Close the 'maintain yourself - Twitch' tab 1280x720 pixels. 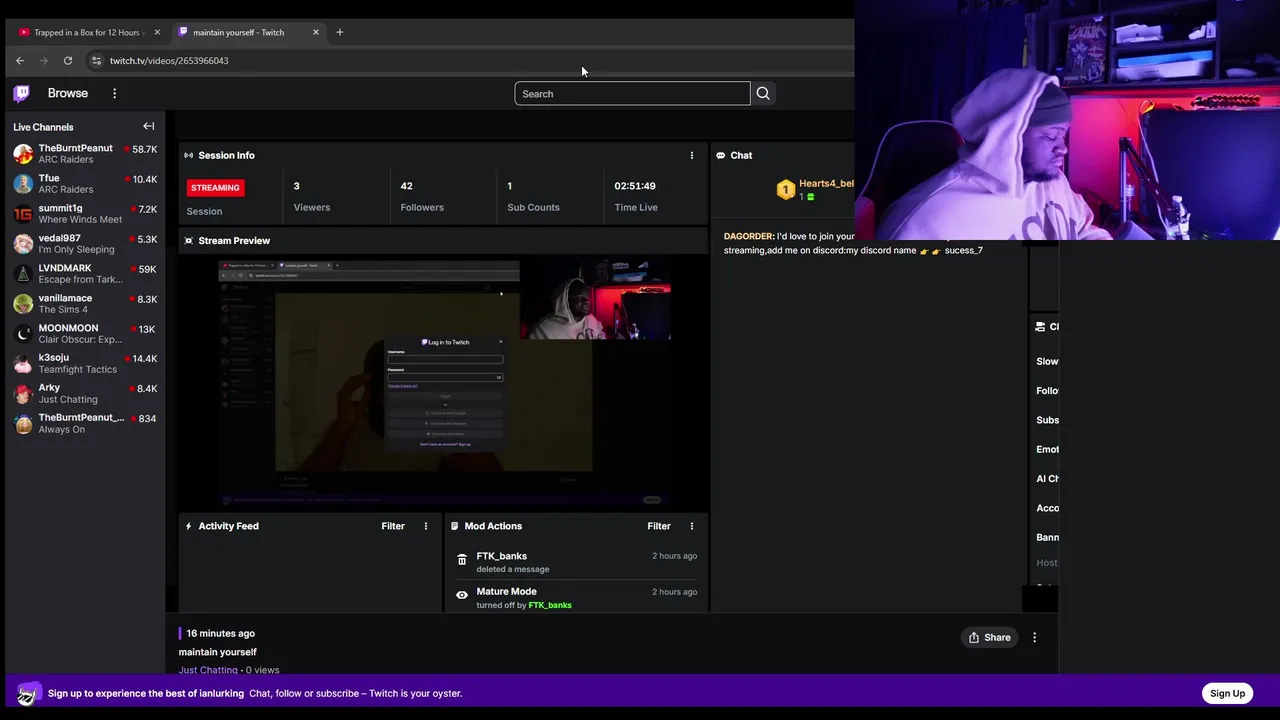tap(316, 32)
